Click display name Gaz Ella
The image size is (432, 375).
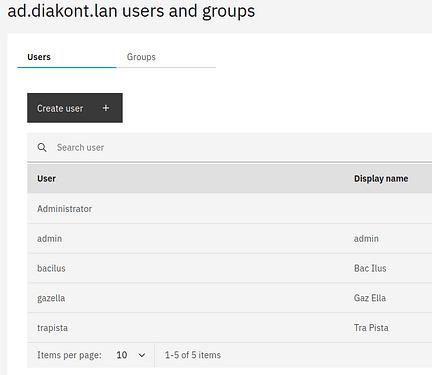370,298
